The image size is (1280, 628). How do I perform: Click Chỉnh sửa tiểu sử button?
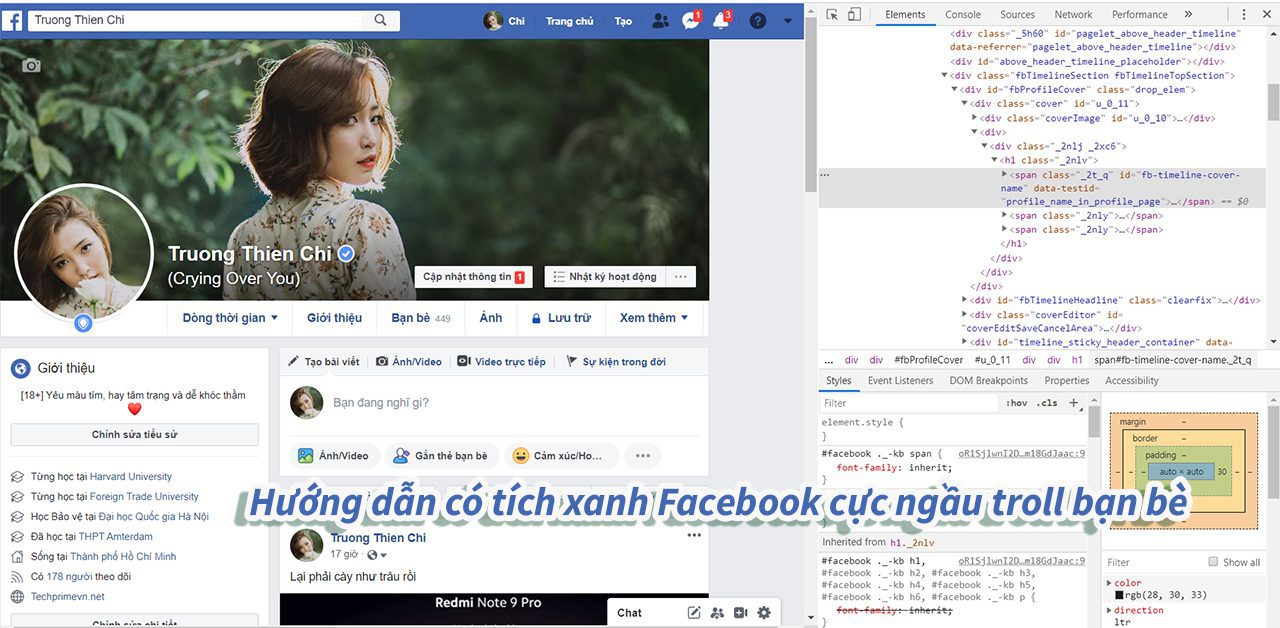click(134, 435)
